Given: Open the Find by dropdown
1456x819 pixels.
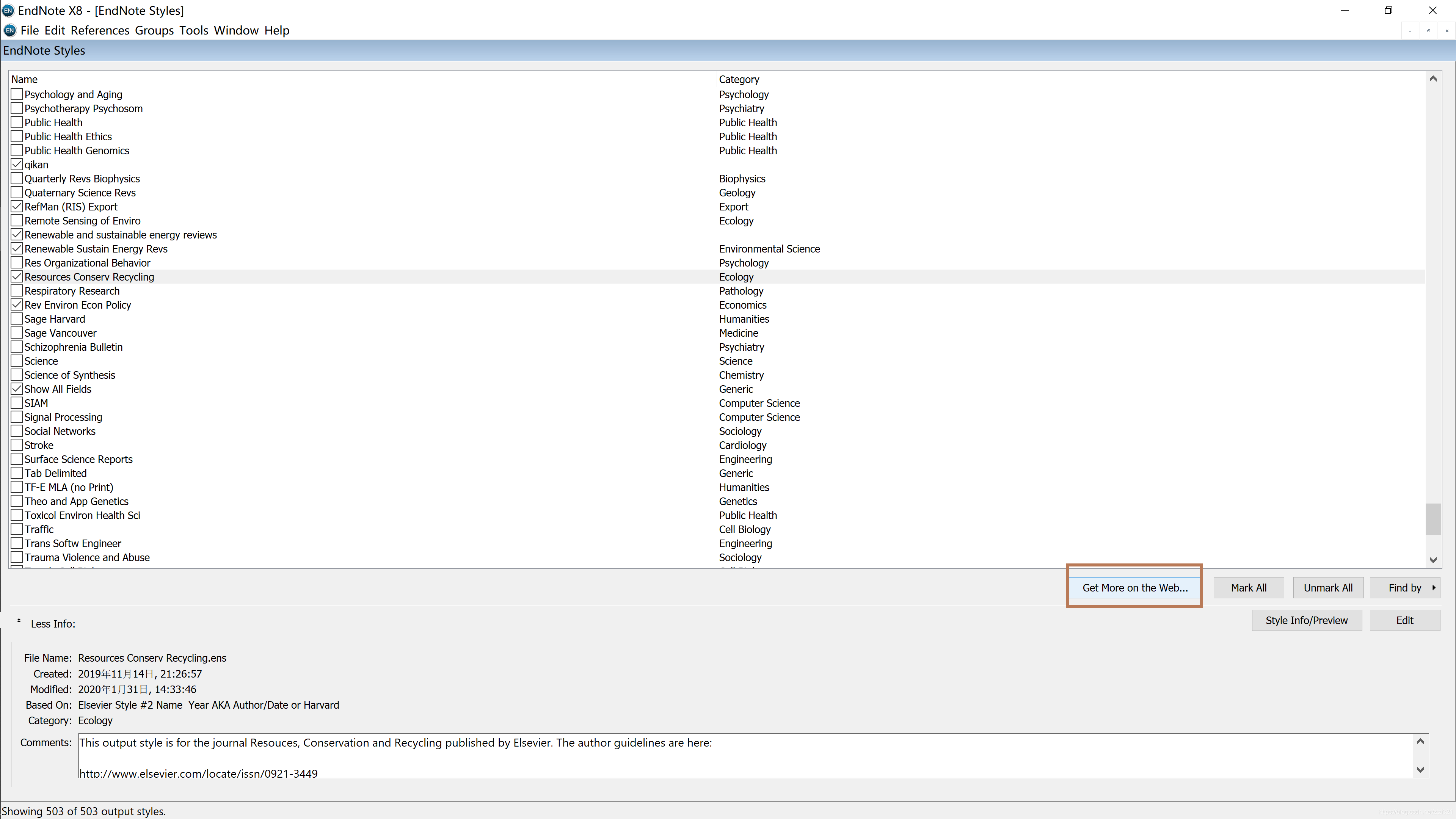Looking at the screenshot, I should [1405, 588].
